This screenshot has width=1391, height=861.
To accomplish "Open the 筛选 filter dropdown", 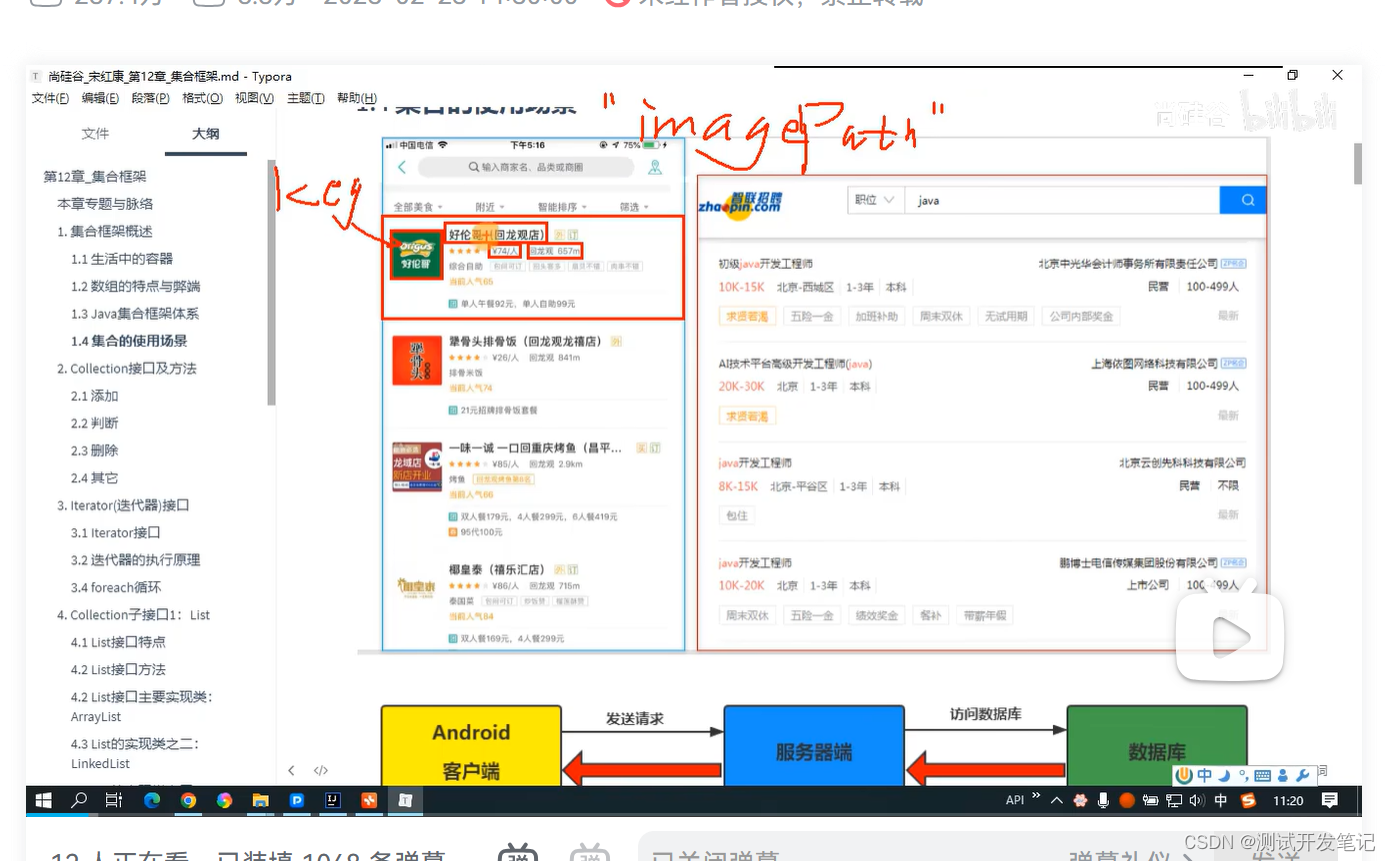I will [633, 207].
